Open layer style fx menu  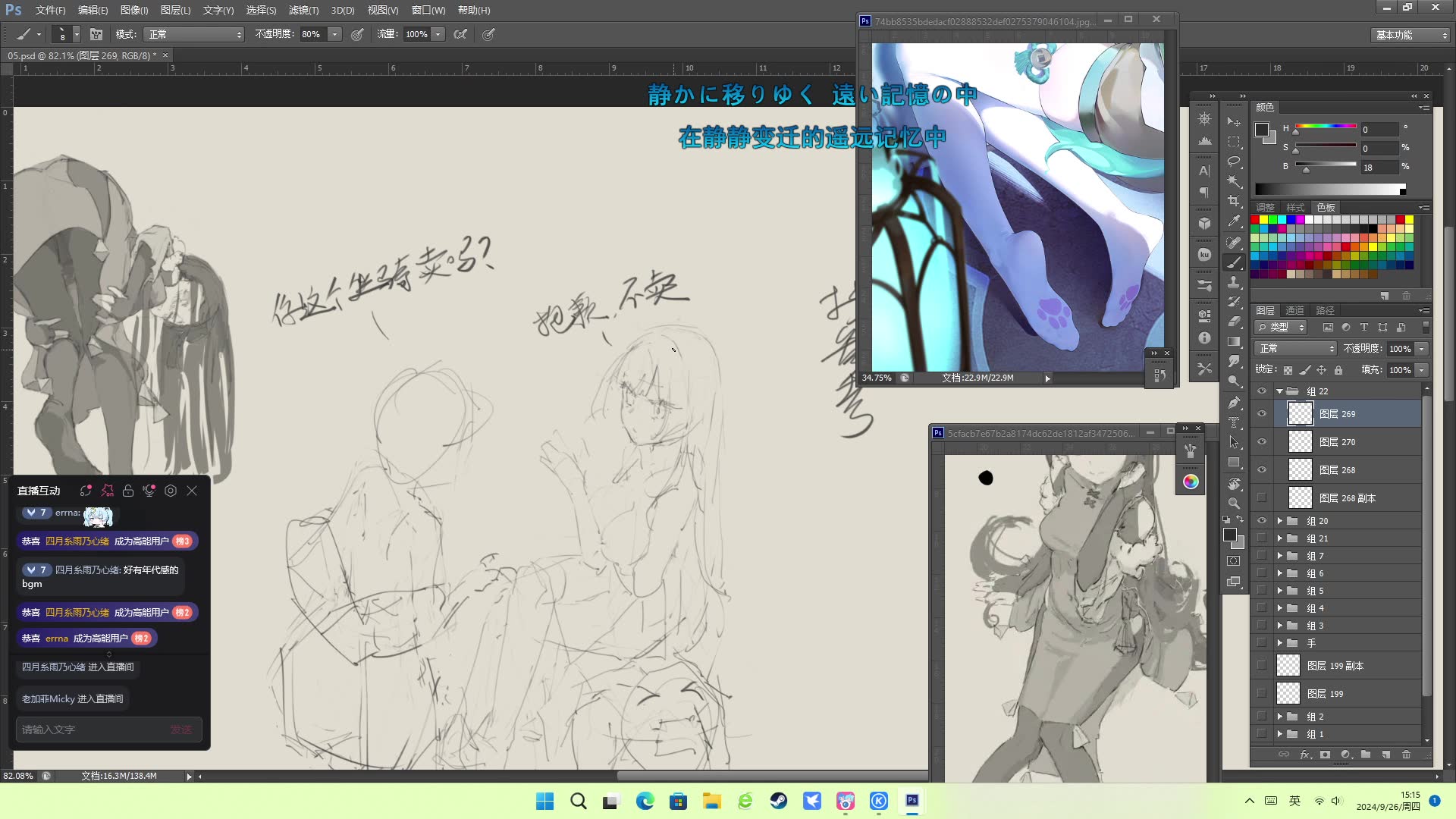[x=1304, y=755]
